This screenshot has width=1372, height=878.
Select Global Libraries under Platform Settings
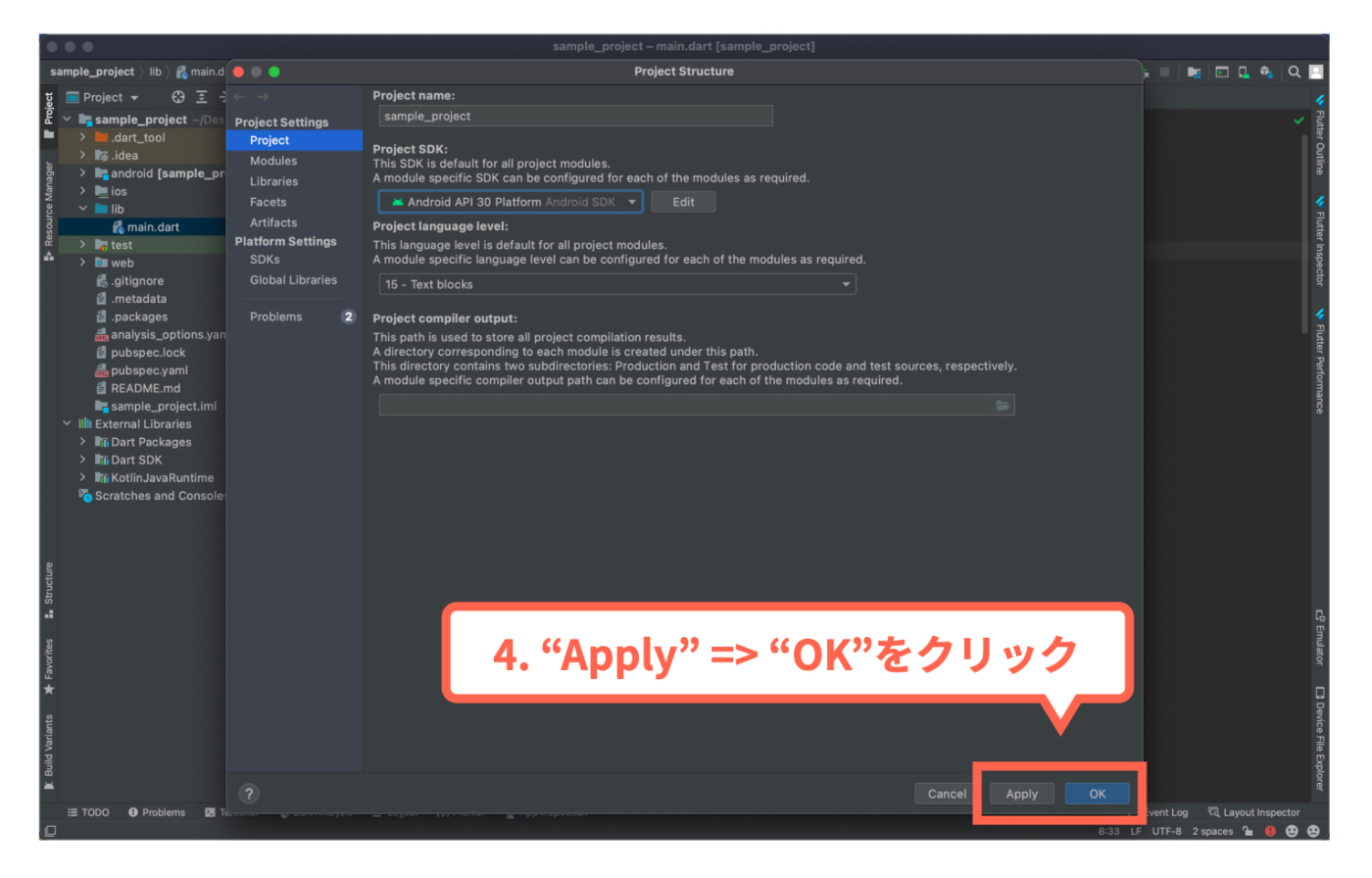[294, 280]
